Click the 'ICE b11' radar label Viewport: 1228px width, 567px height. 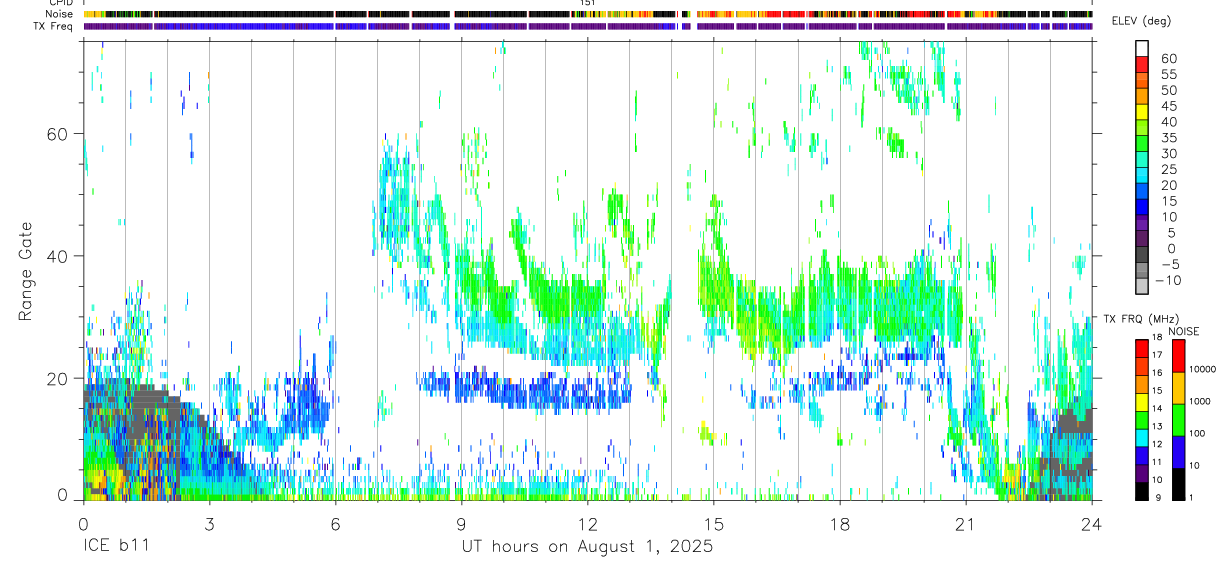click(115, 546)
